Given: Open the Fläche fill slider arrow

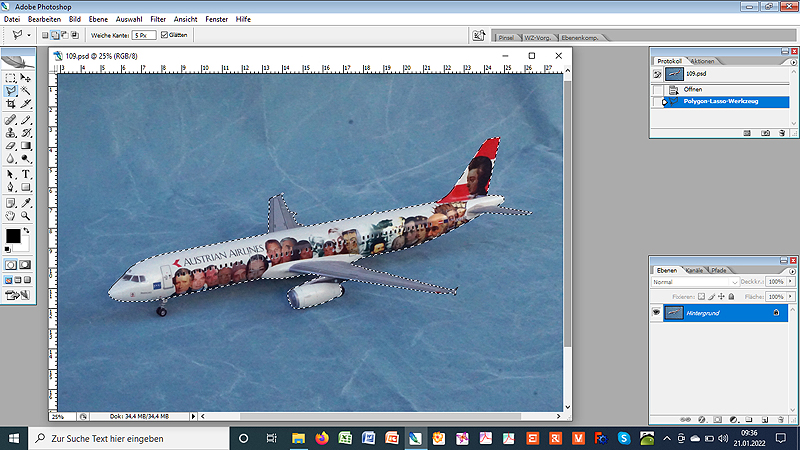Looking at the screenshot, I should 790,296.
